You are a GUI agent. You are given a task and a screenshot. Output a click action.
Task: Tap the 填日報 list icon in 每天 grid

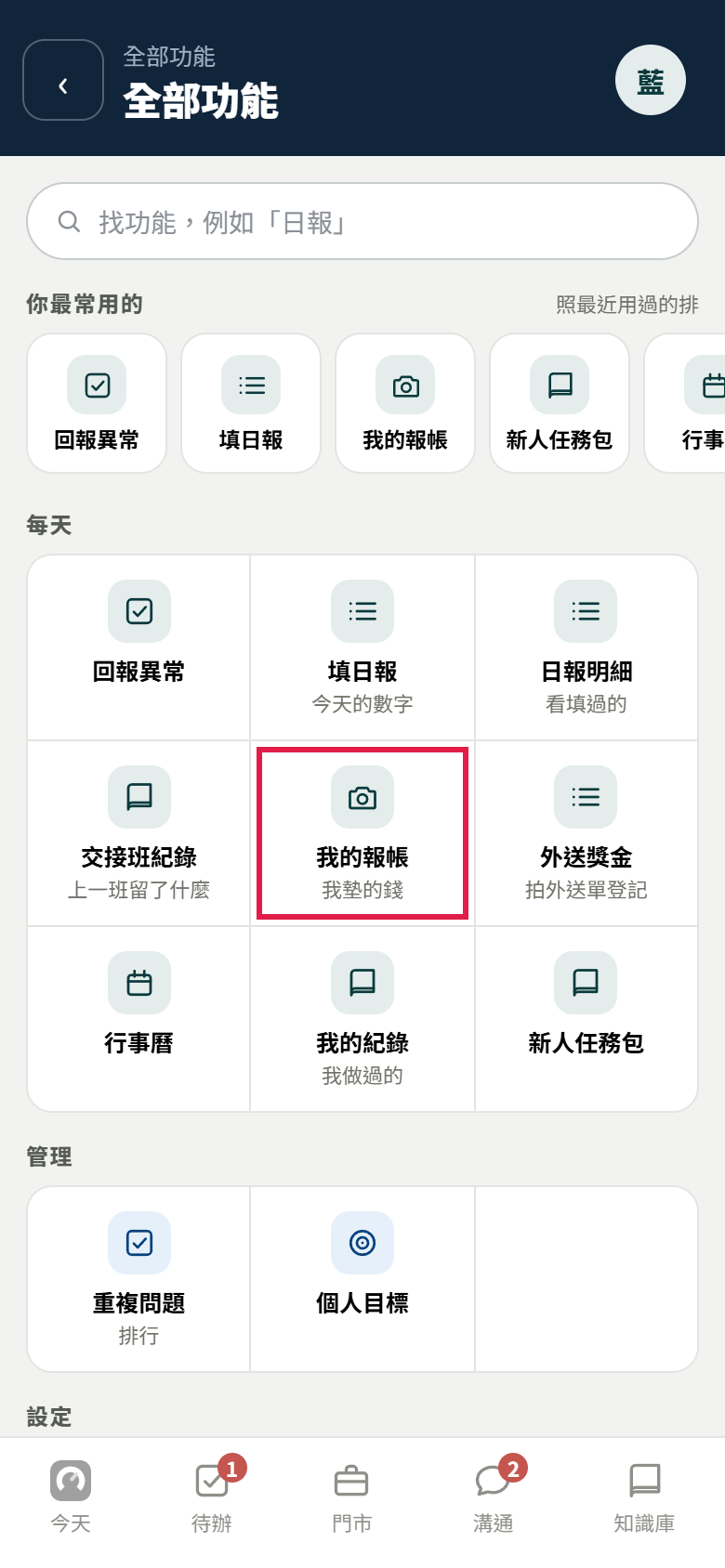pos(362,611)
